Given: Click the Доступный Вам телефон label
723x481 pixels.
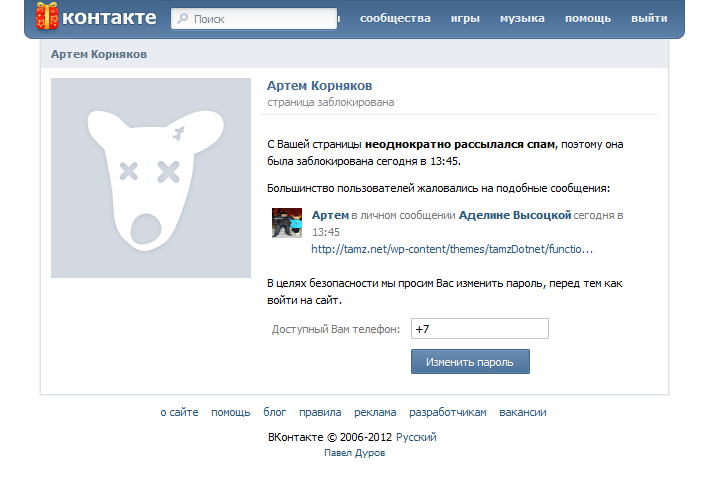Looking at the screenshot, I should [336, 329].
